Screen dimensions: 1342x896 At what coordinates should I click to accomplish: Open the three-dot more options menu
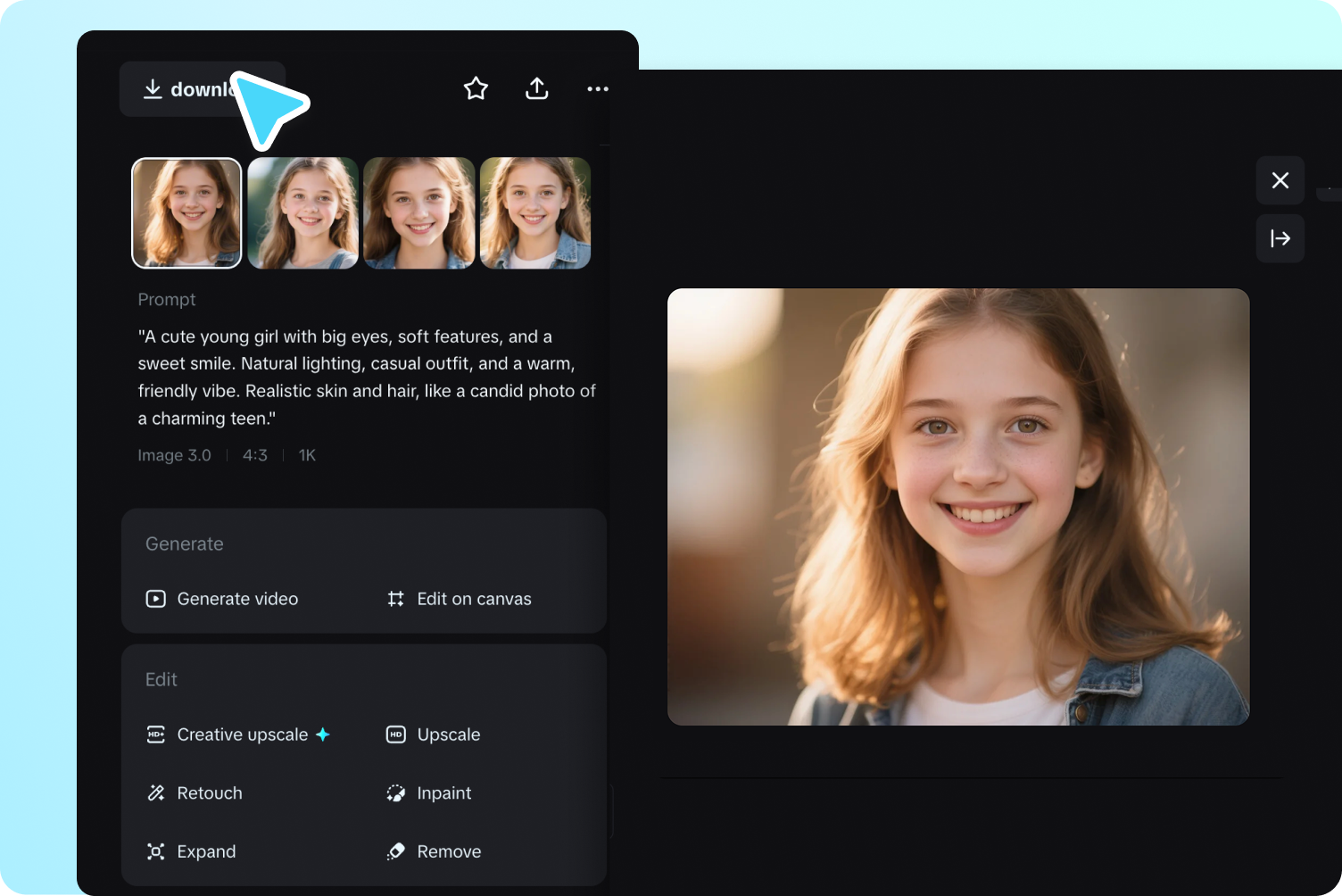[597, 88]
